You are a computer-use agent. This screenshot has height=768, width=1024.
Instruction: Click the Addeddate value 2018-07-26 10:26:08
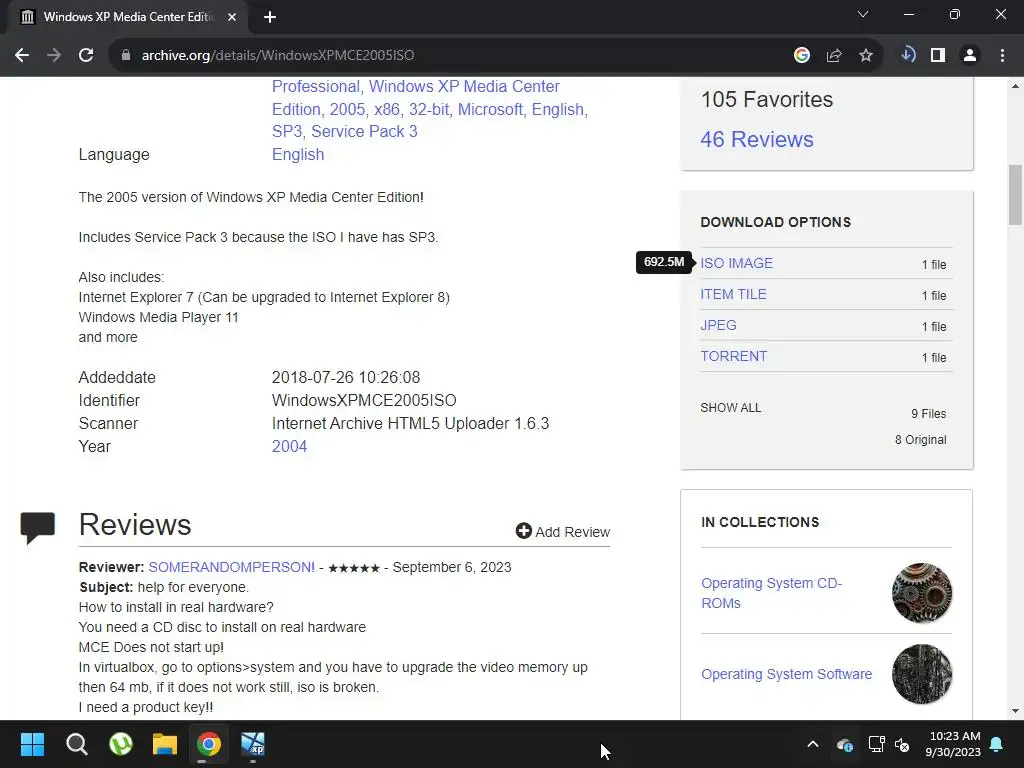point(345,377)
